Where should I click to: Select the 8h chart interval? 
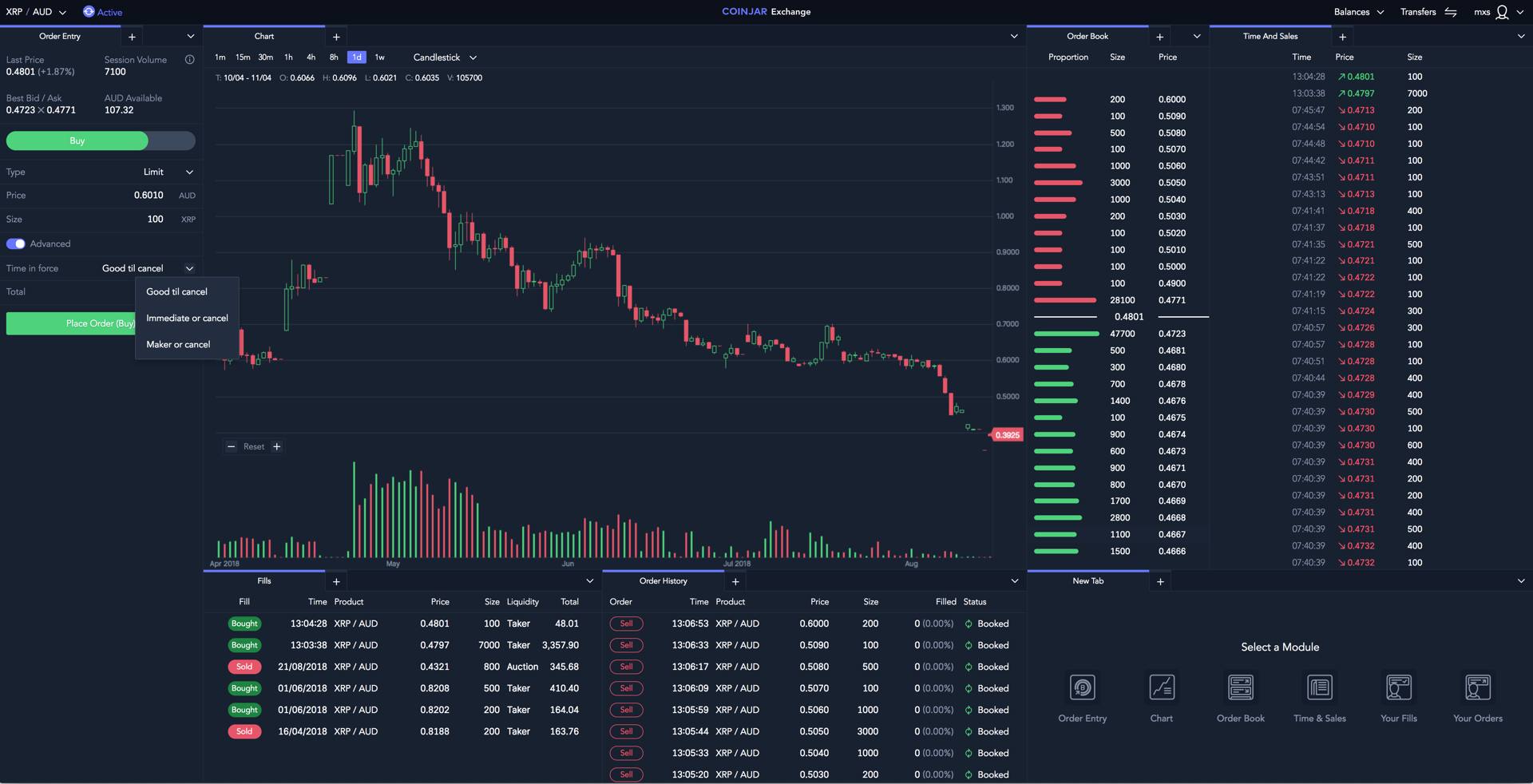click(334, 57)
